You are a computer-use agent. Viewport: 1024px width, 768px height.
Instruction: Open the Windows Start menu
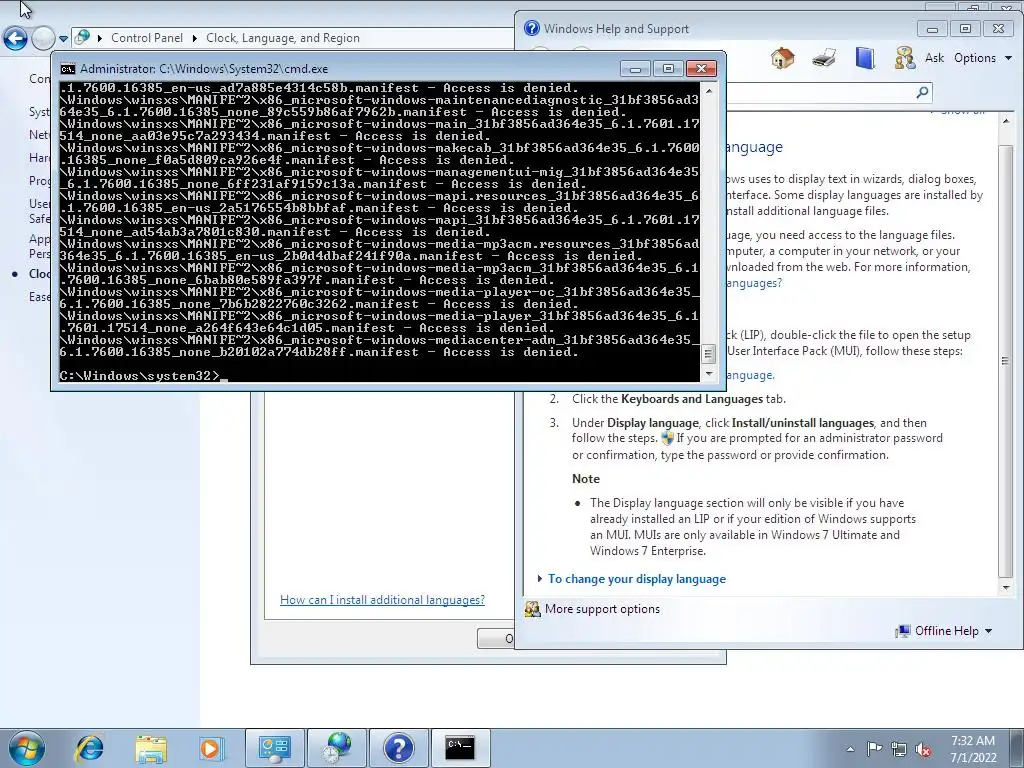click(27, 748)
